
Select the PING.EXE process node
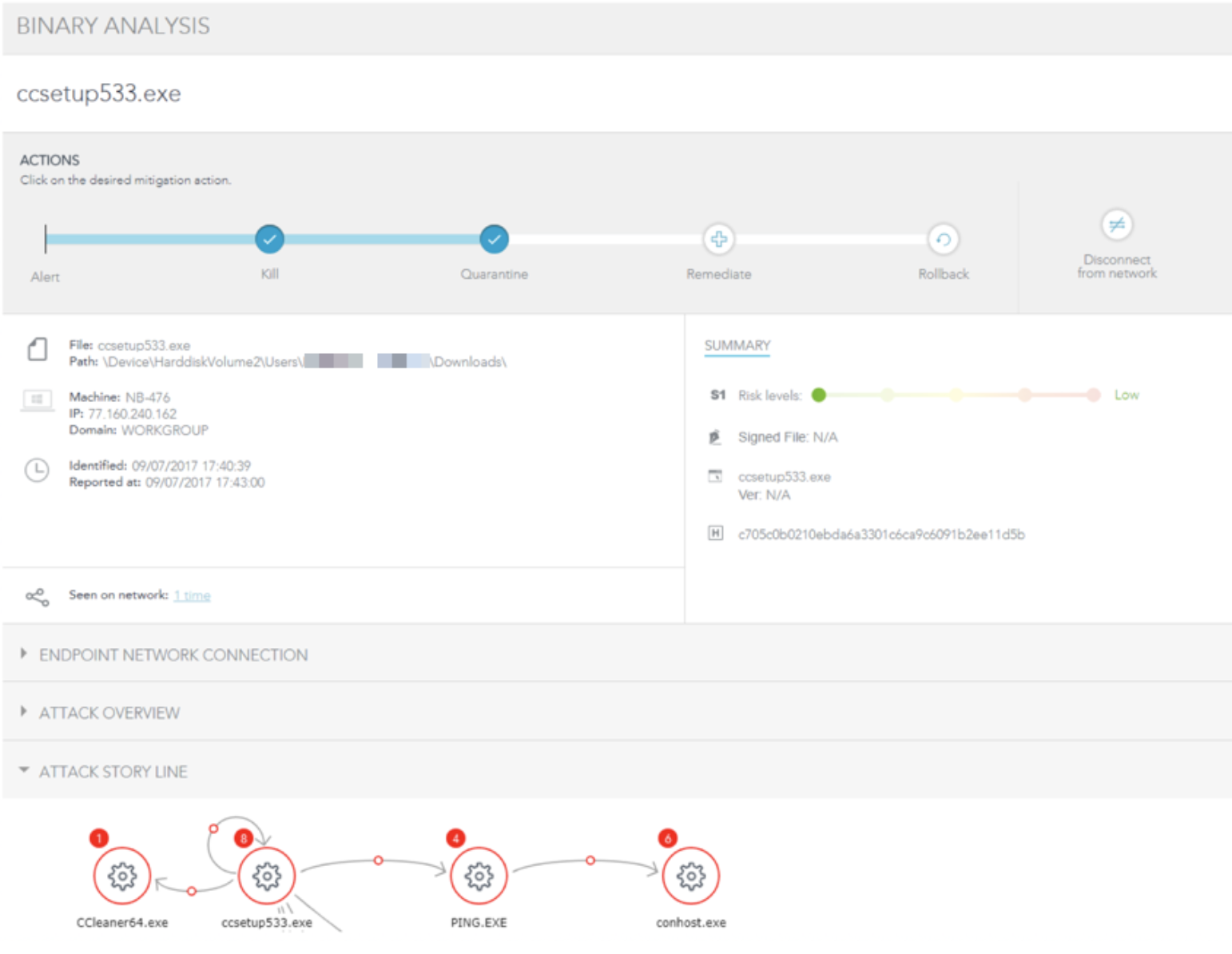pos(479,876)
